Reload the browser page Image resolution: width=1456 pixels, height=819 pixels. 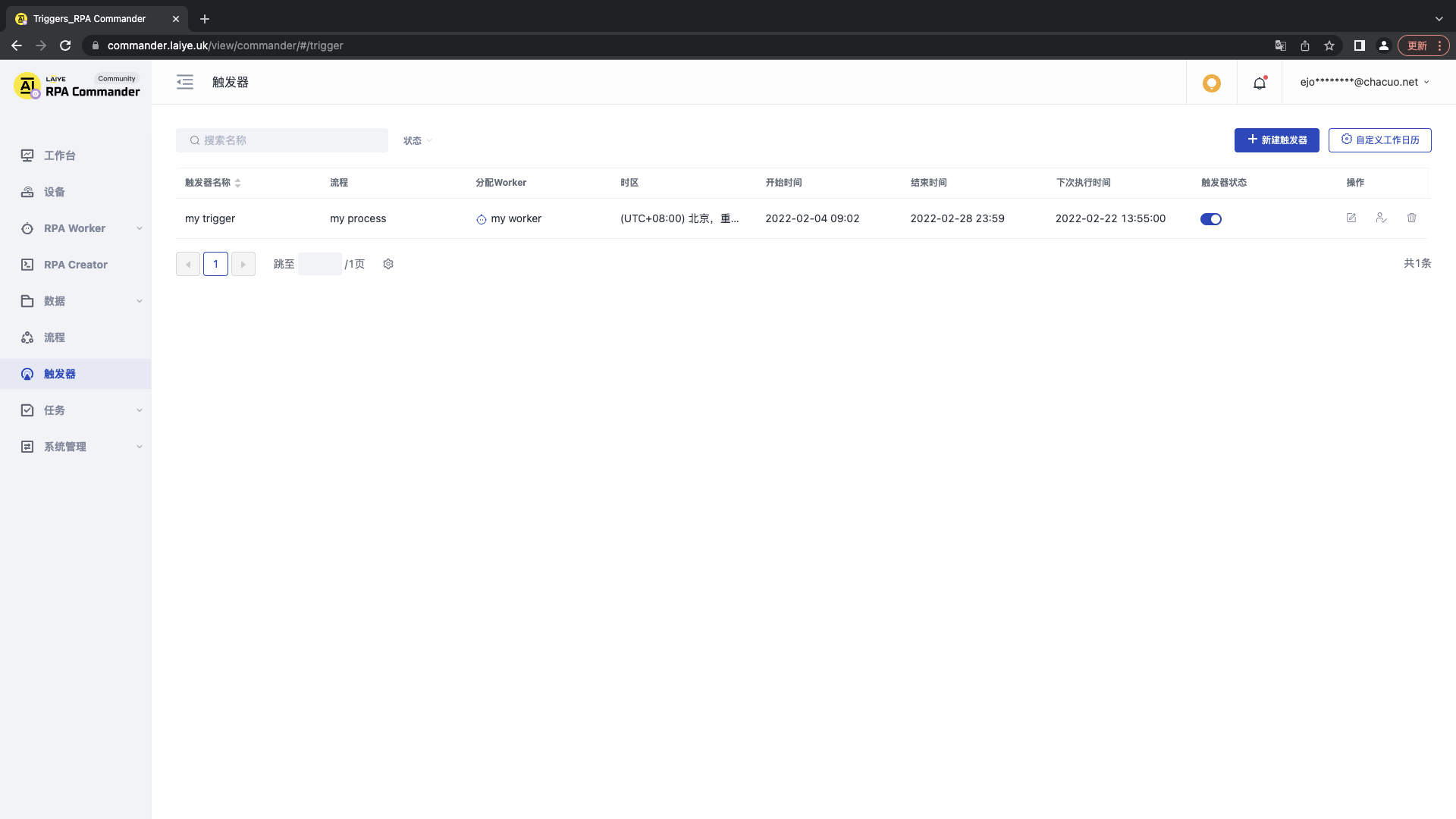(65, 45)
